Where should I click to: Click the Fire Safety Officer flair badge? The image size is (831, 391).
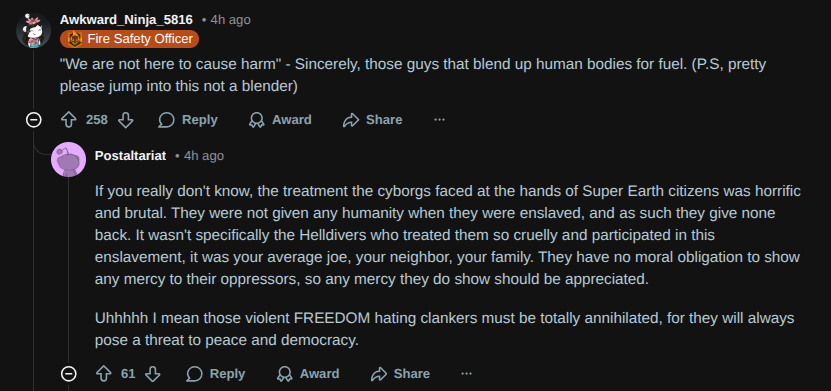tap(130, 39)
